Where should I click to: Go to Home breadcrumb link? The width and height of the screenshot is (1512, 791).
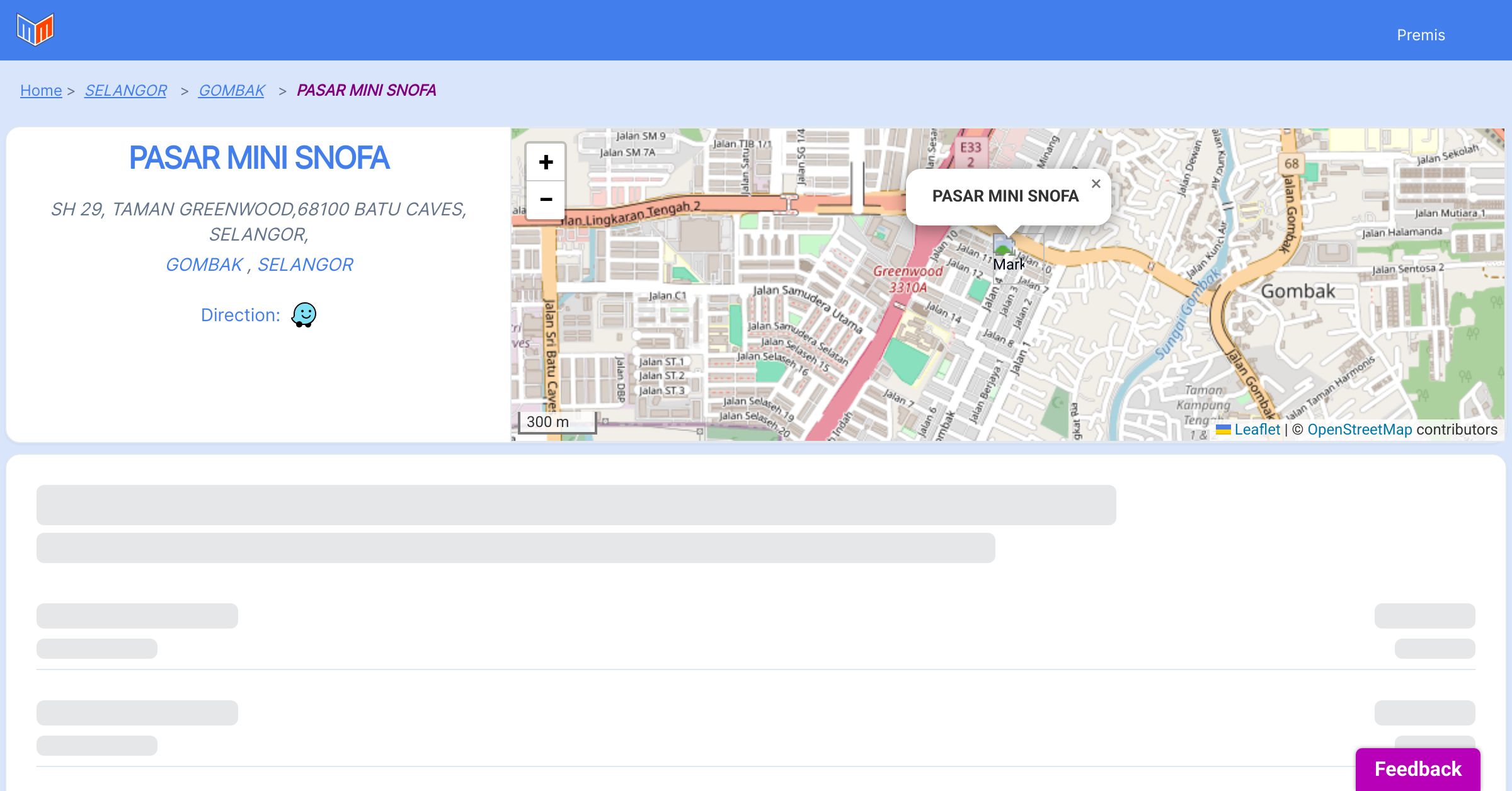(41, 91)
